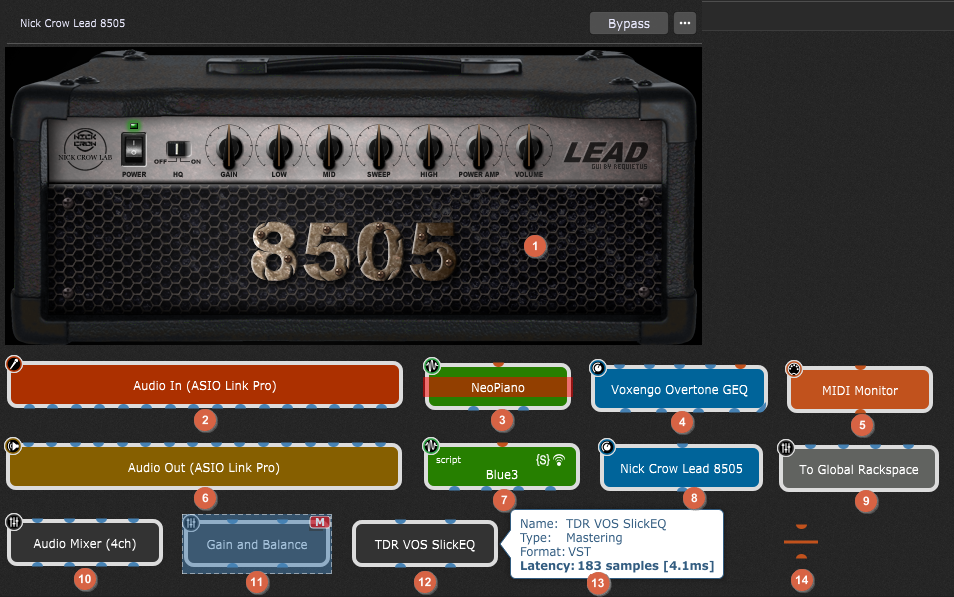Click the Nick Crow Lab logo badge
Image resolution: width=954 pixels, height=597 pixels.
pyautogui.click(x=85, y=150)
